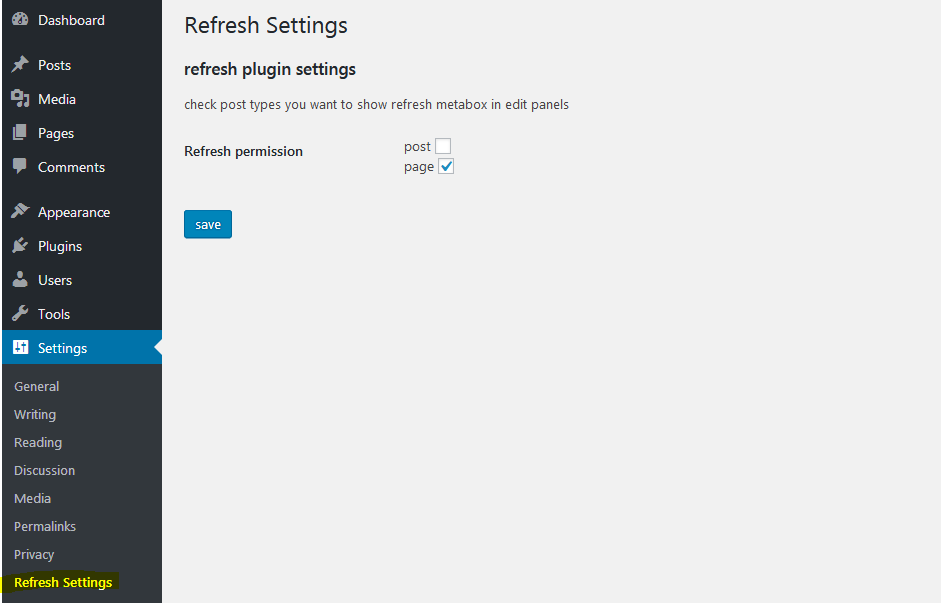
Task: Go to General settings submenu
Action: click(x=37, y=386)
